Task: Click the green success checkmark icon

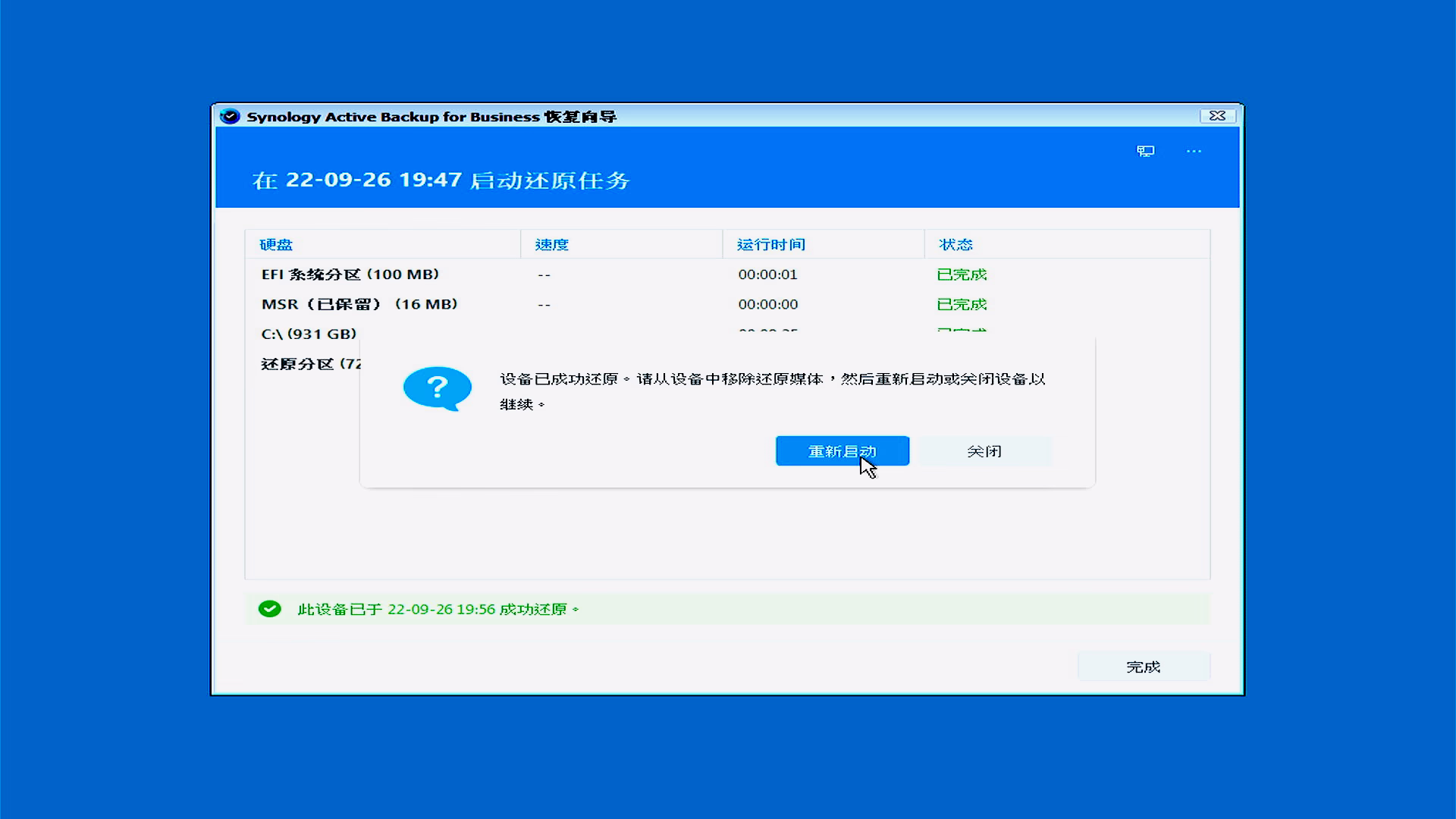Action: pyautogui.click(x=269, y=609)
